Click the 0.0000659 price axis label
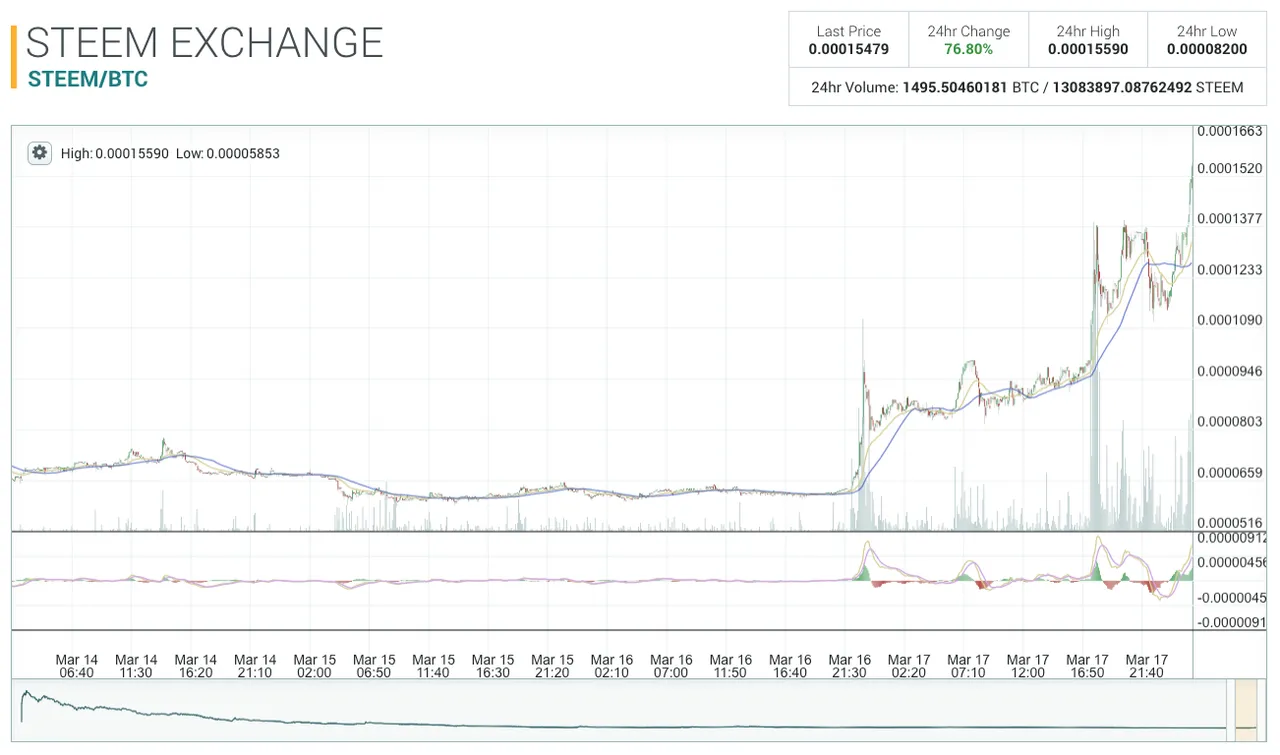 [1230, 472]
